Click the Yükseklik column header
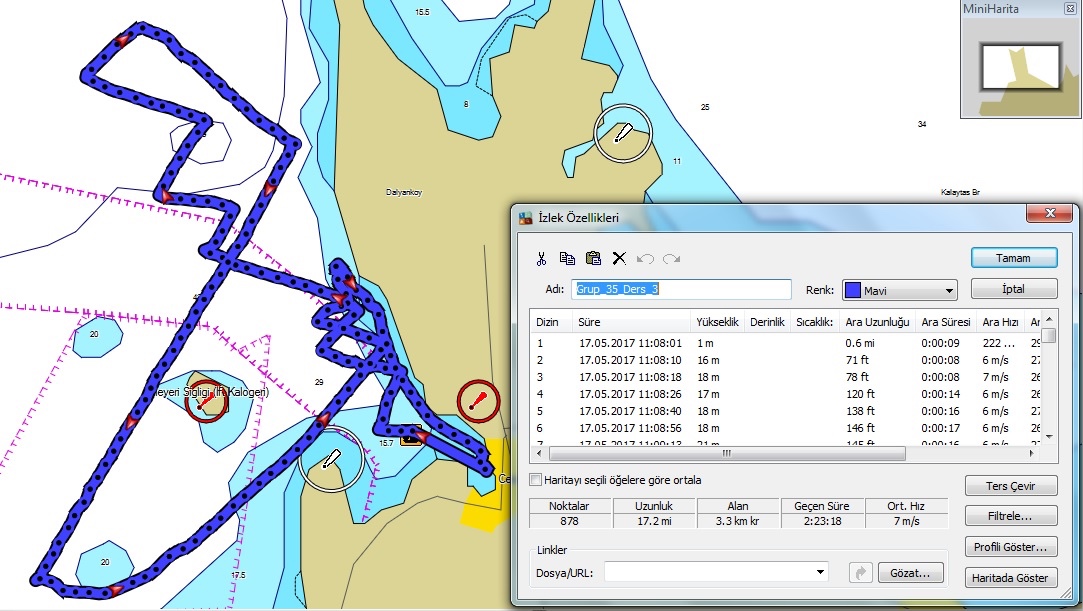The height and width of the screenshot is (611, 1083). tap(717, 322)
